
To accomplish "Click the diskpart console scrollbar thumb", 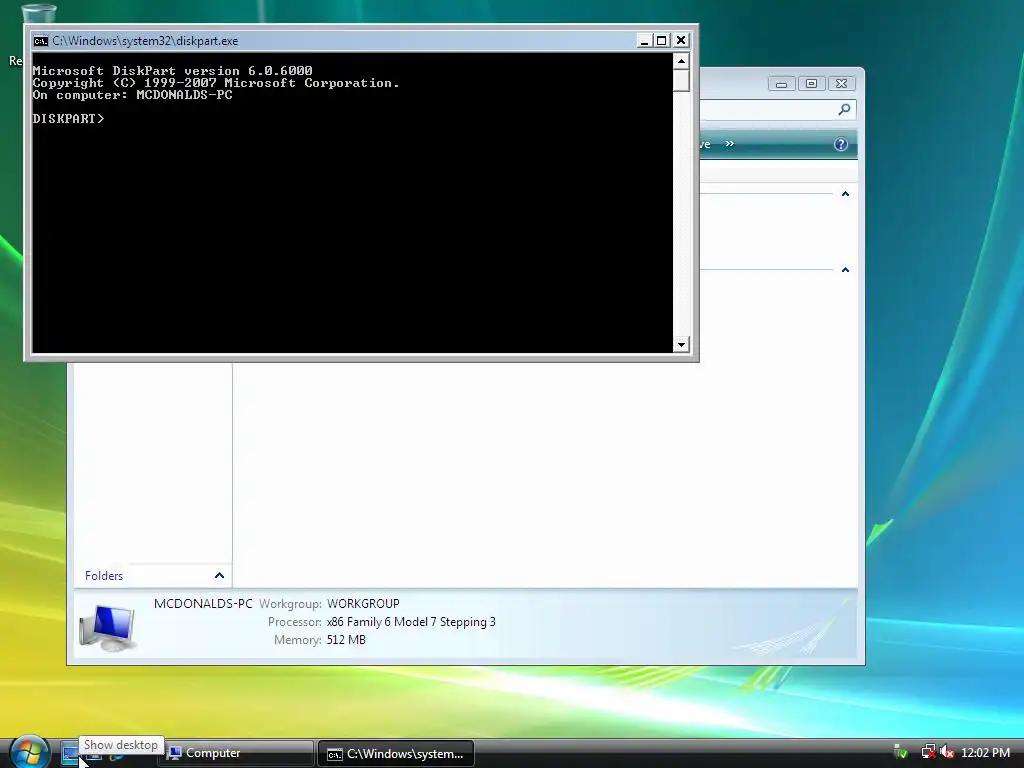I will click(681, 80).
